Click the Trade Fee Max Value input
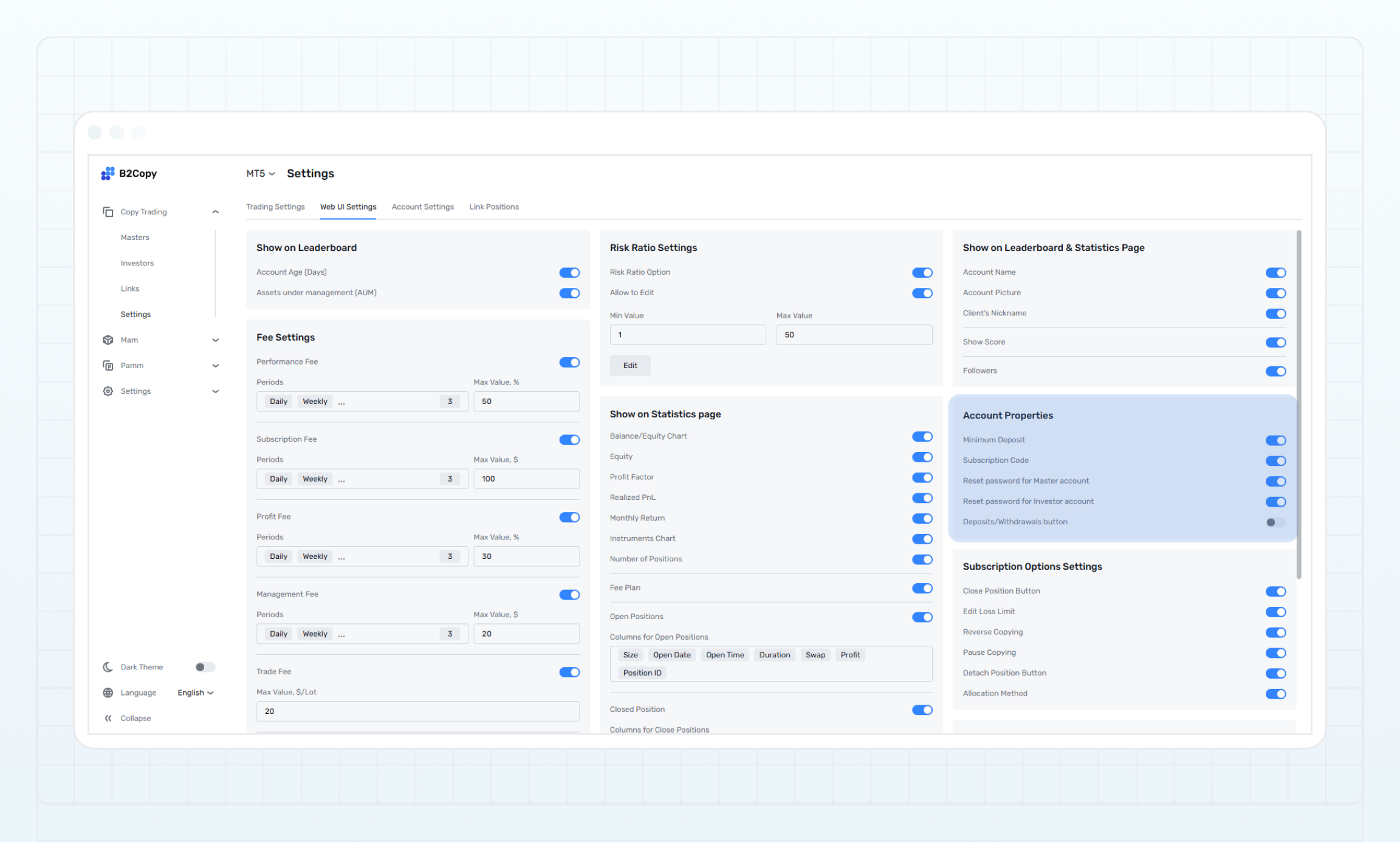 coord(417,711)
